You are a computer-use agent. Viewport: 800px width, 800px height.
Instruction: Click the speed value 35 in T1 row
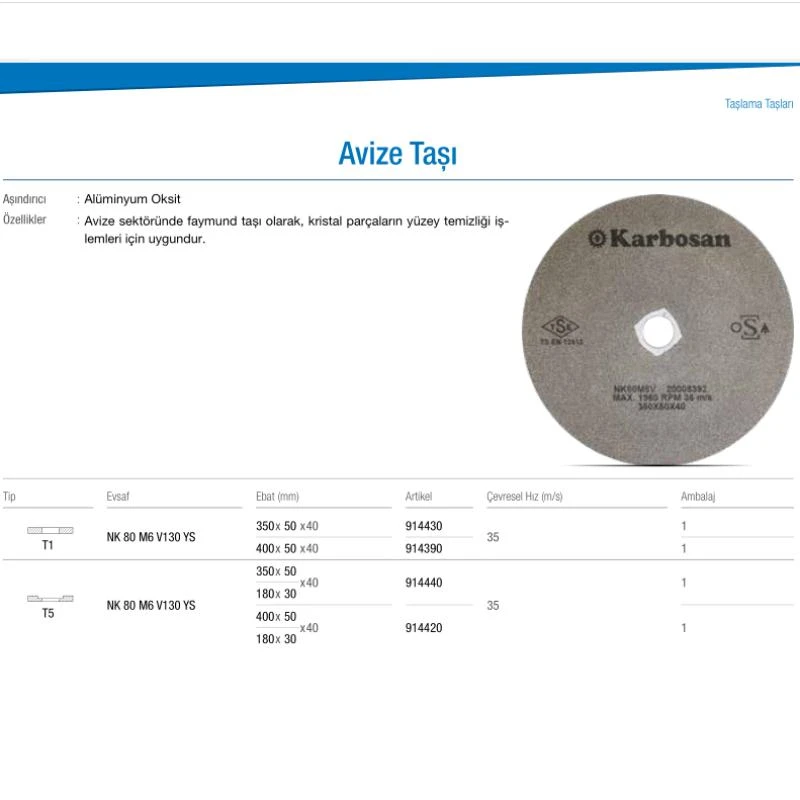point(492,537)
